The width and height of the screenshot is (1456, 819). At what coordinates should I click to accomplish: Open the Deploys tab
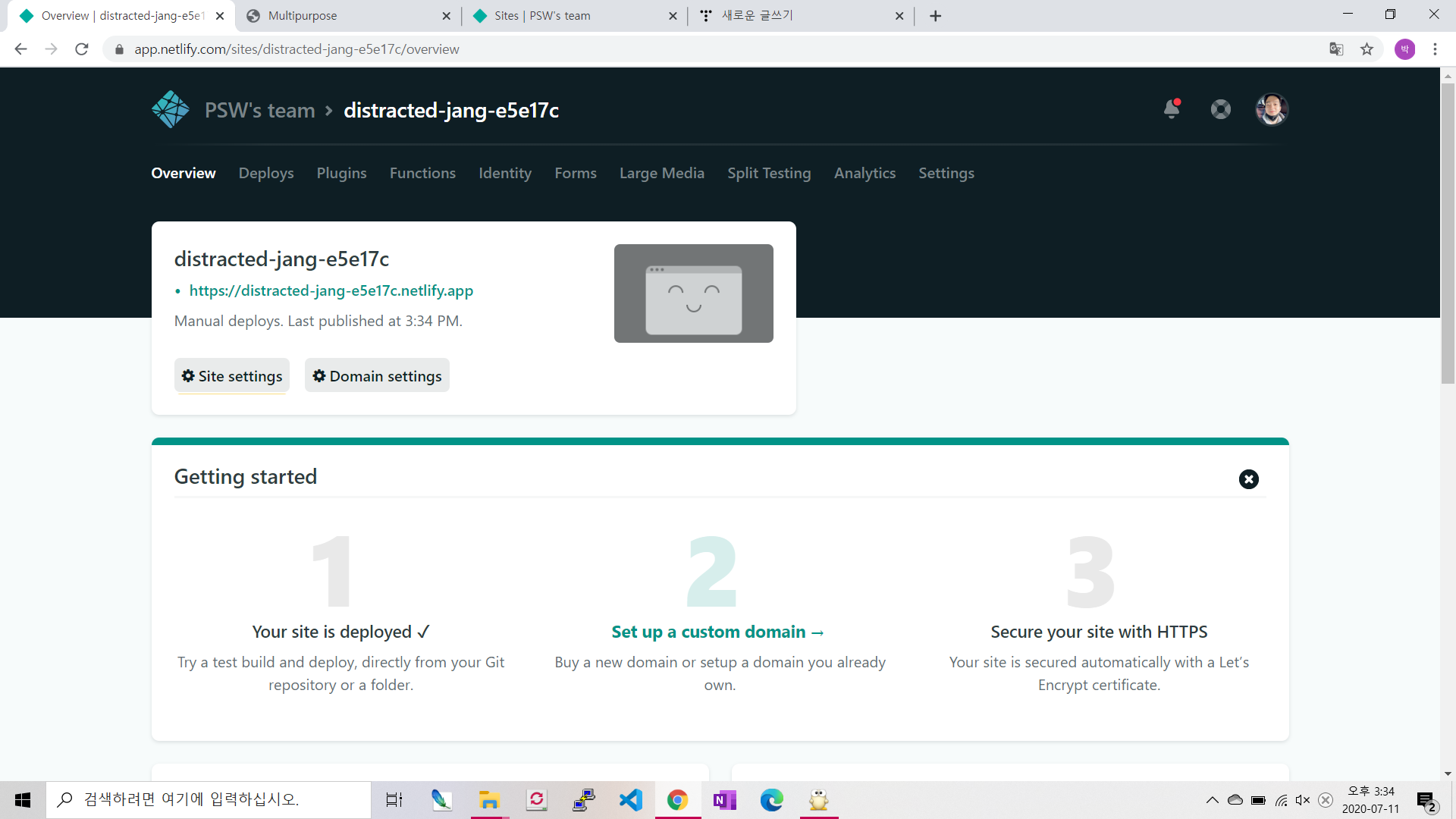click(266, 173)
